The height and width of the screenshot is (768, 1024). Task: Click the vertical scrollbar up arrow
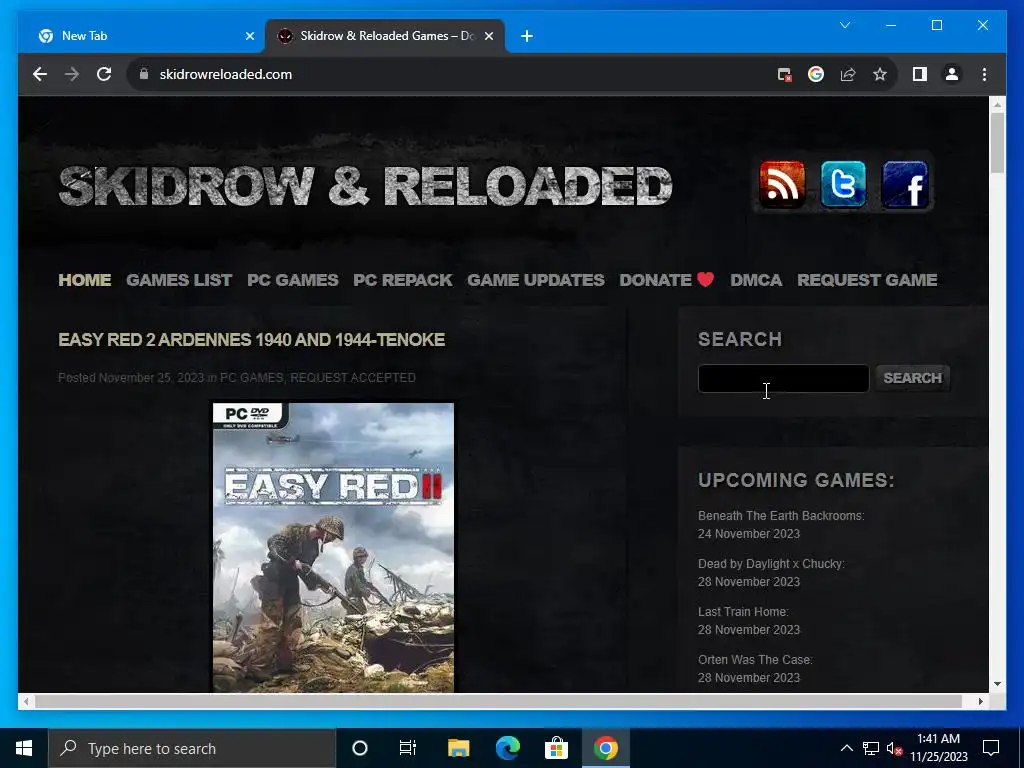[997, 104]
